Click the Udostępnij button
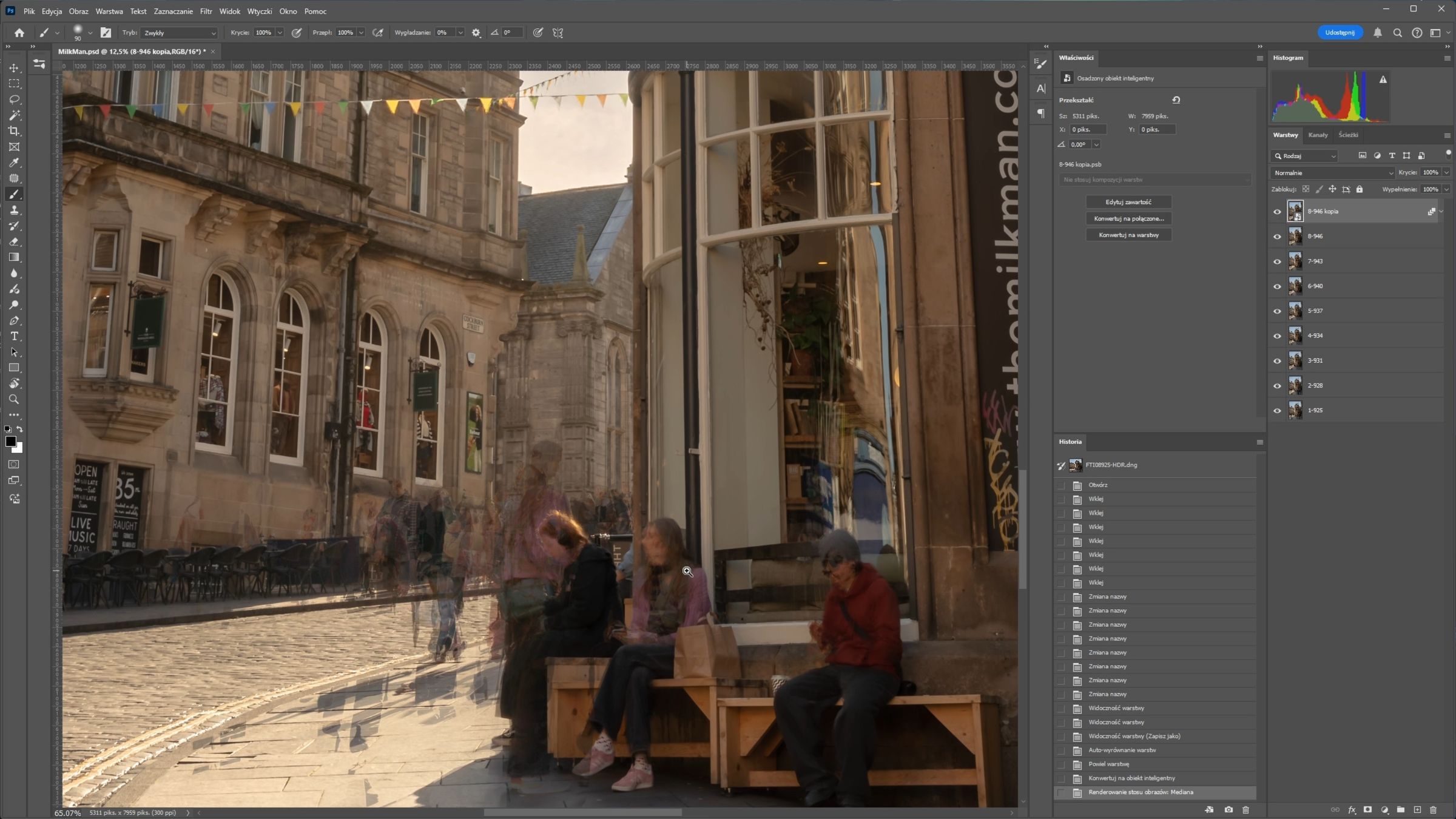The width and height of the screenshot is (1456, 819). [1340, 33]
